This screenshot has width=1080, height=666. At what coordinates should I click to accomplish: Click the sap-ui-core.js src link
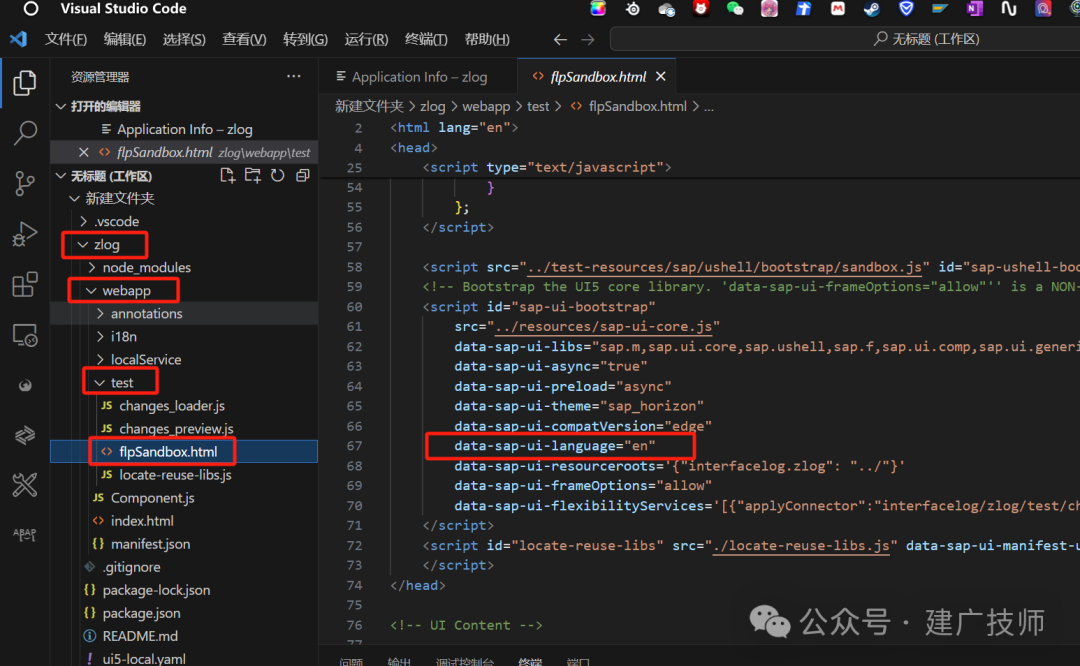click(x=604, y=326)
